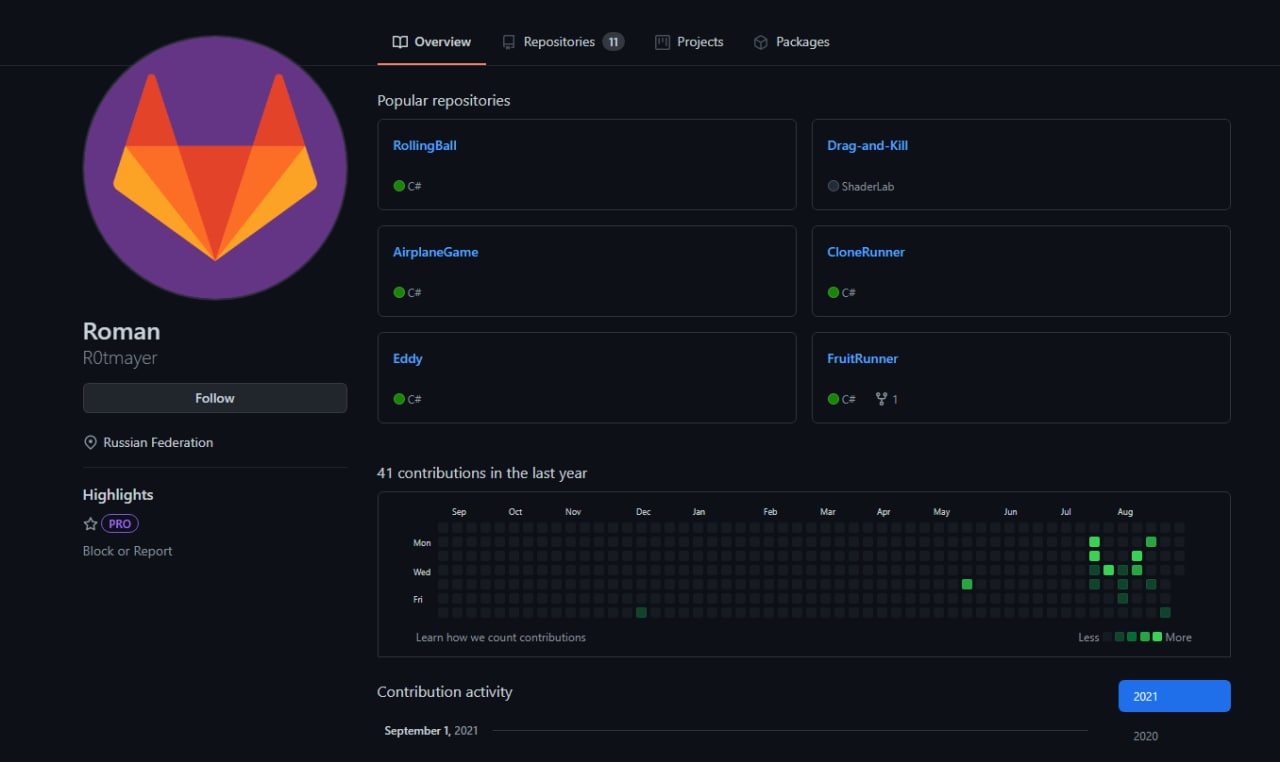The height and width of the screenshot is (762, 1280).
Task: Click the PRO badge
Action: click(x=120, y=523)
